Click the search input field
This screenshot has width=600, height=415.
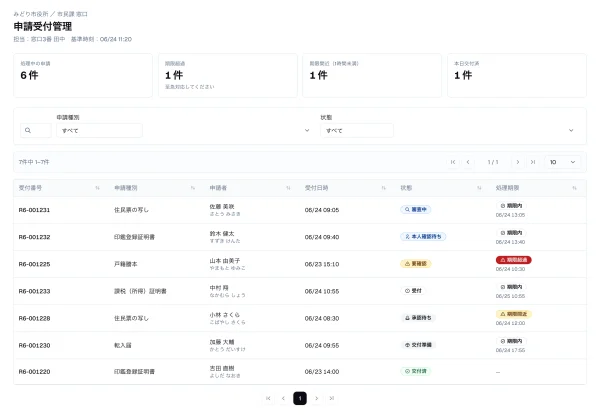click(36, 130)
